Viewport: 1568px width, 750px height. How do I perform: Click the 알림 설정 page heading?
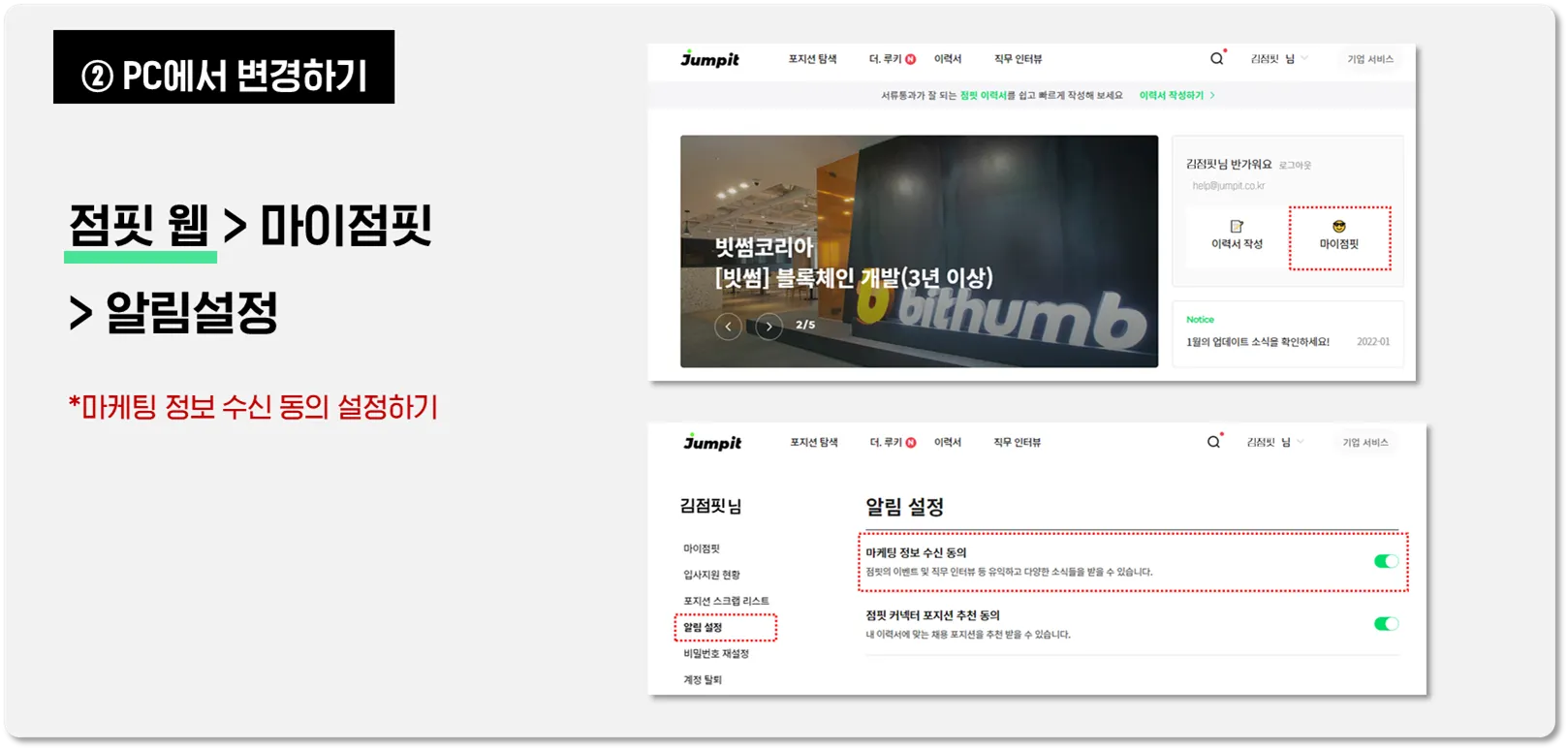click(904, 507)
